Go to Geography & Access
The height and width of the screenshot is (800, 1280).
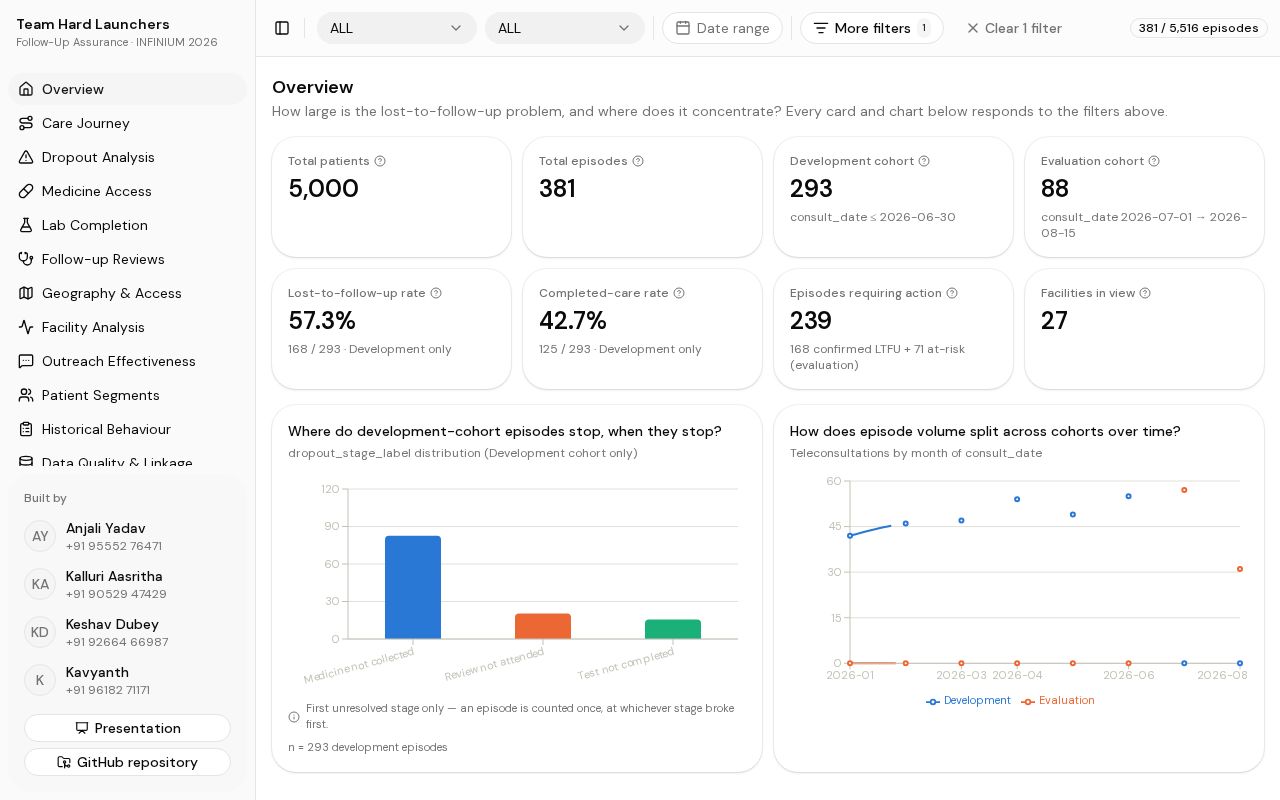128,293
